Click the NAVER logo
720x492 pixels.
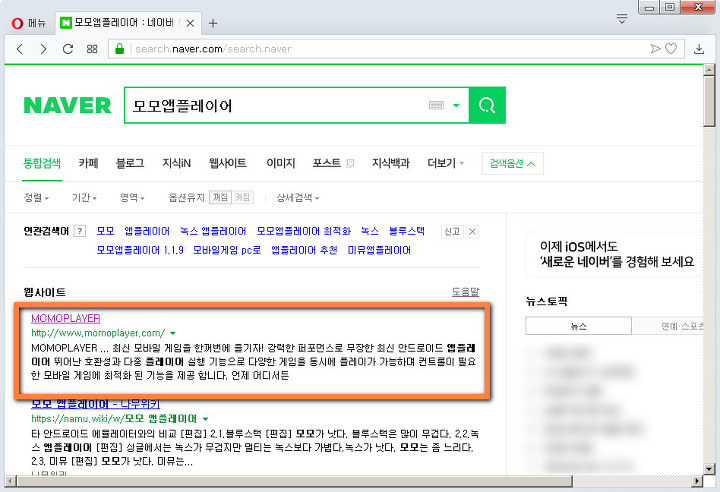coord(67,105)
